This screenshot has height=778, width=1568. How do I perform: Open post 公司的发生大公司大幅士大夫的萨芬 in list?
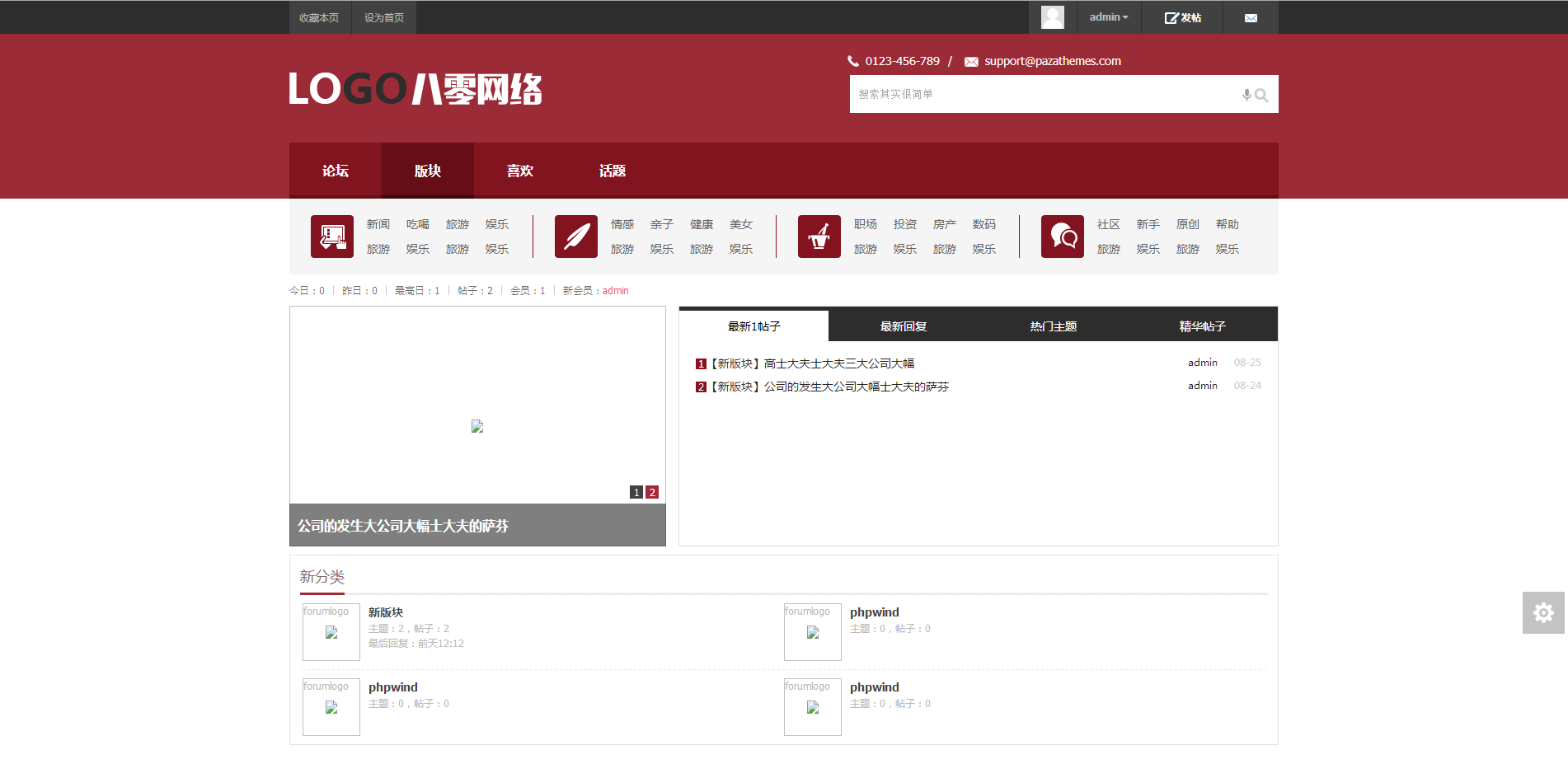[x=857, y=387]
